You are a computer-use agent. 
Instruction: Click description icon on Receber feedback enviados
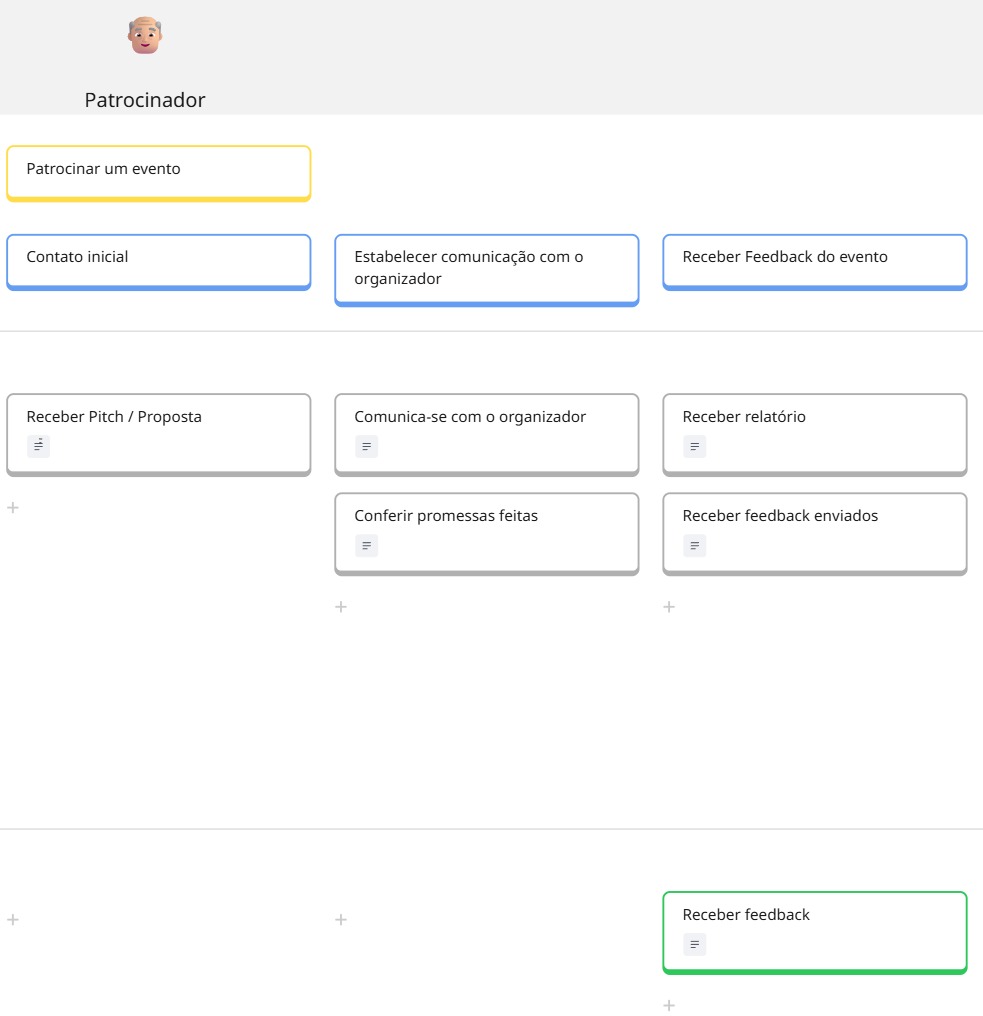[694, 545]
